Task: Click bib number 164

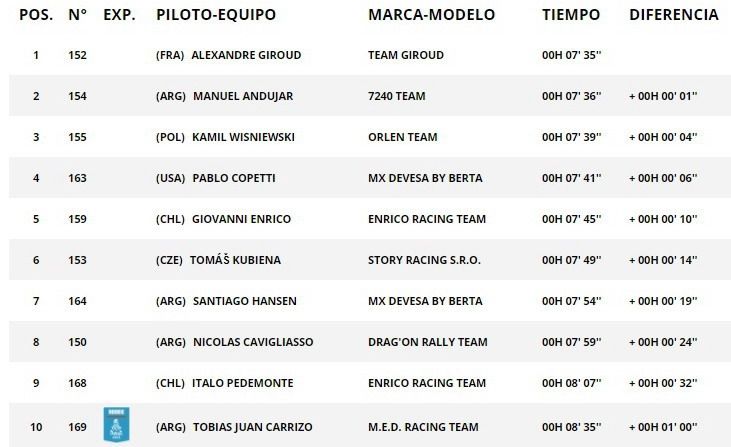Action: pos(78,301)
